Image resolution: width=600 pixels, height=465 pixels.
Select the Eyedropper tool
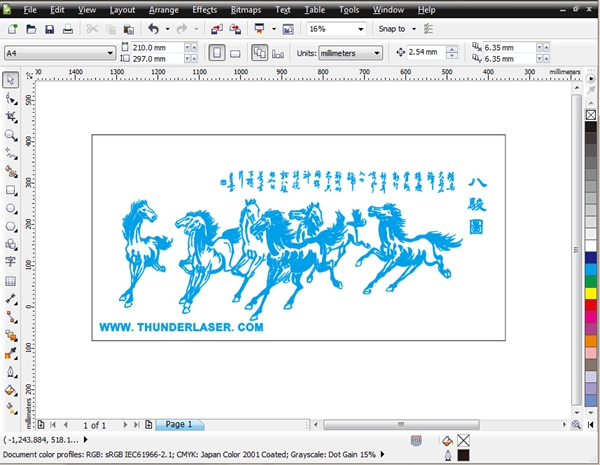tap(10, 354)
